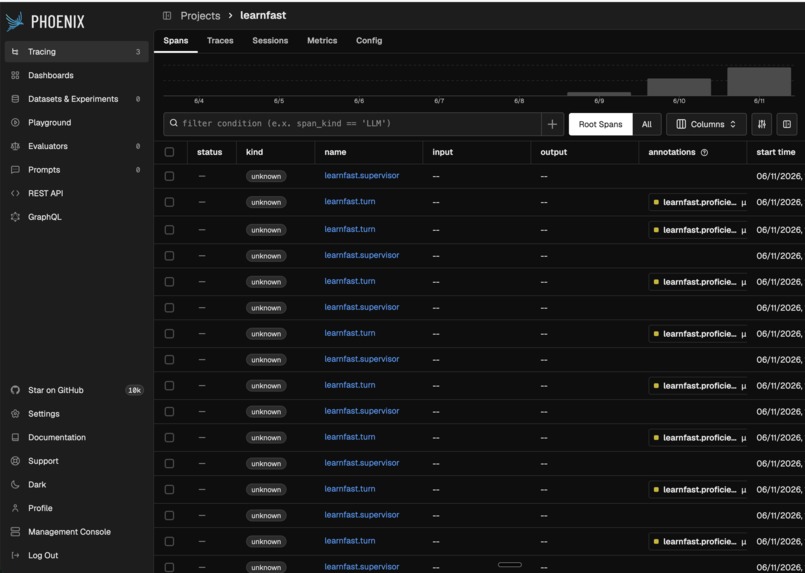
Task: Click the annotations help question icon
Action: pyautogui.click(x=704, y=152)
